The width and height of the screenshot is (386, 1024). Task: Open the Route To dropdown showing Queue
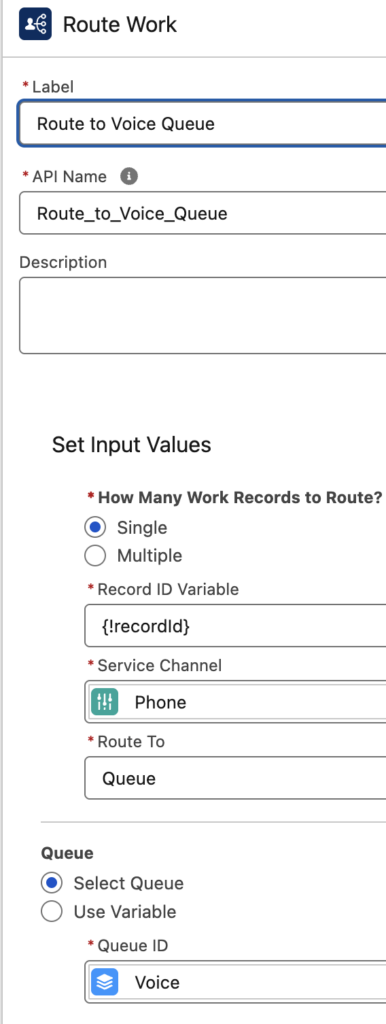tap(235, 778)
